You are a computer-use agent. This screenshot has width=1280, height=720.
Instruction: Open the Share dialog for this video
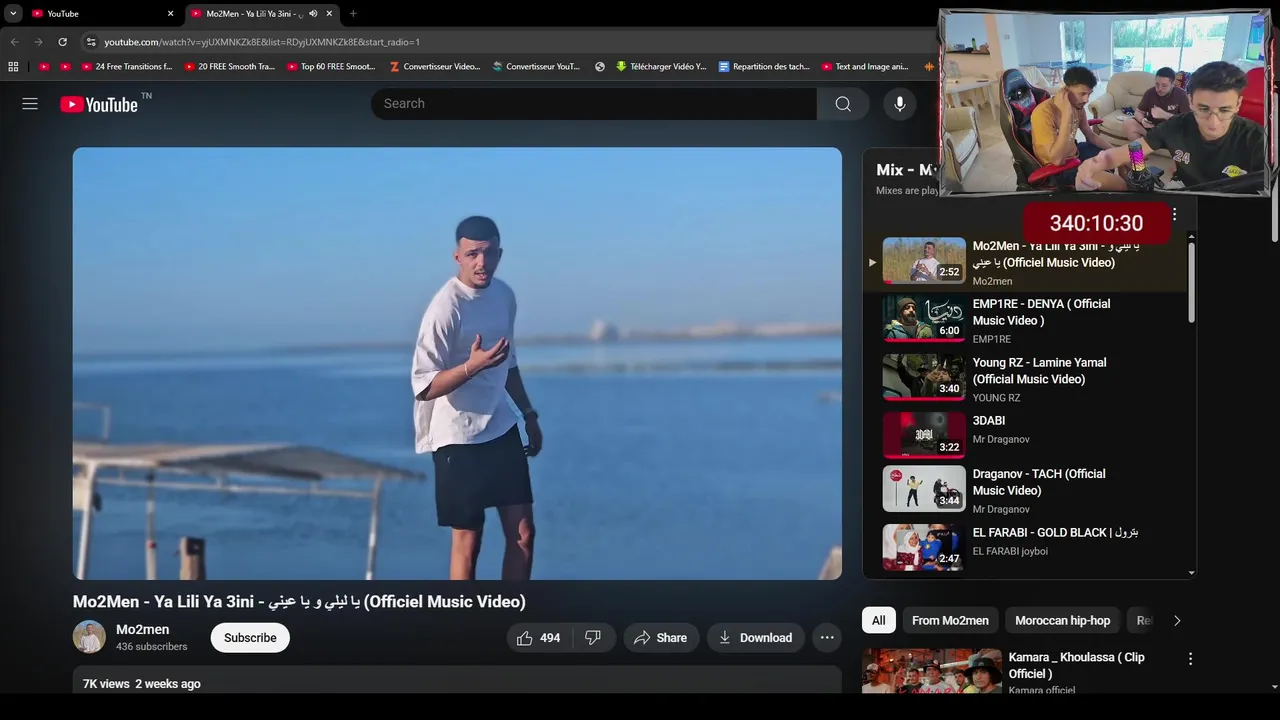660,638
